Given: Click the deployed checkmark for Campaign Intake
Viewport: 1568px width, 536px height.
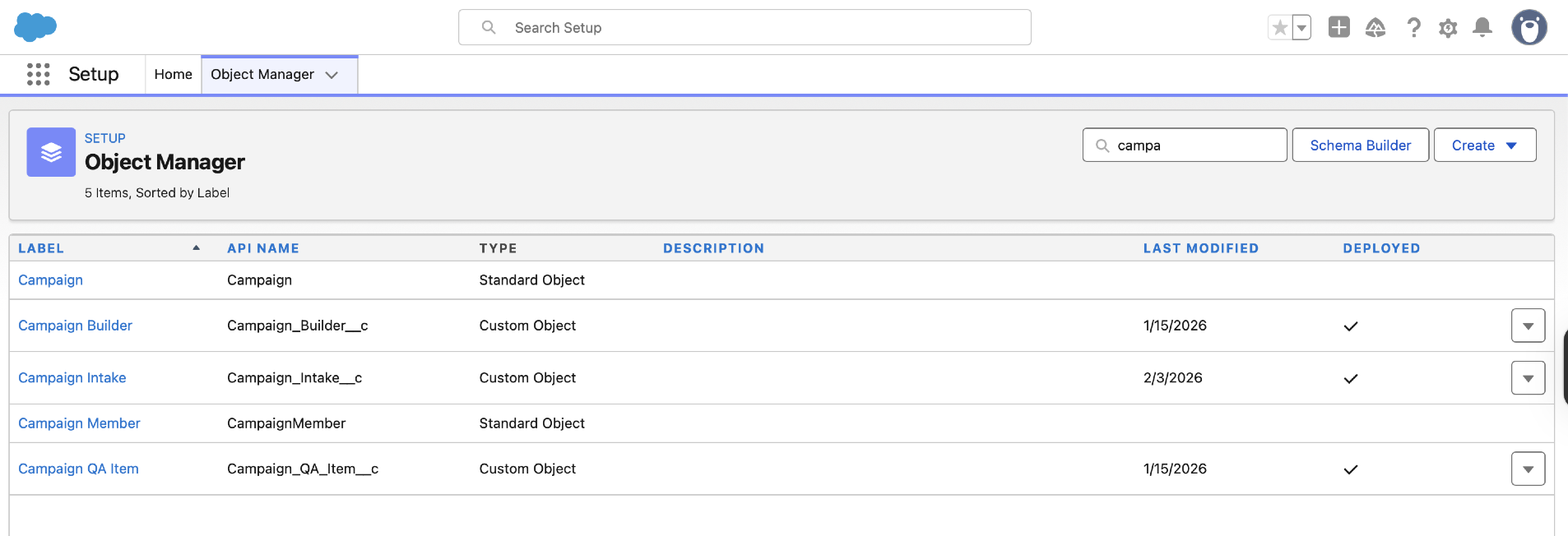Looking at the screenshot, I should click(x=1350, y=379).
